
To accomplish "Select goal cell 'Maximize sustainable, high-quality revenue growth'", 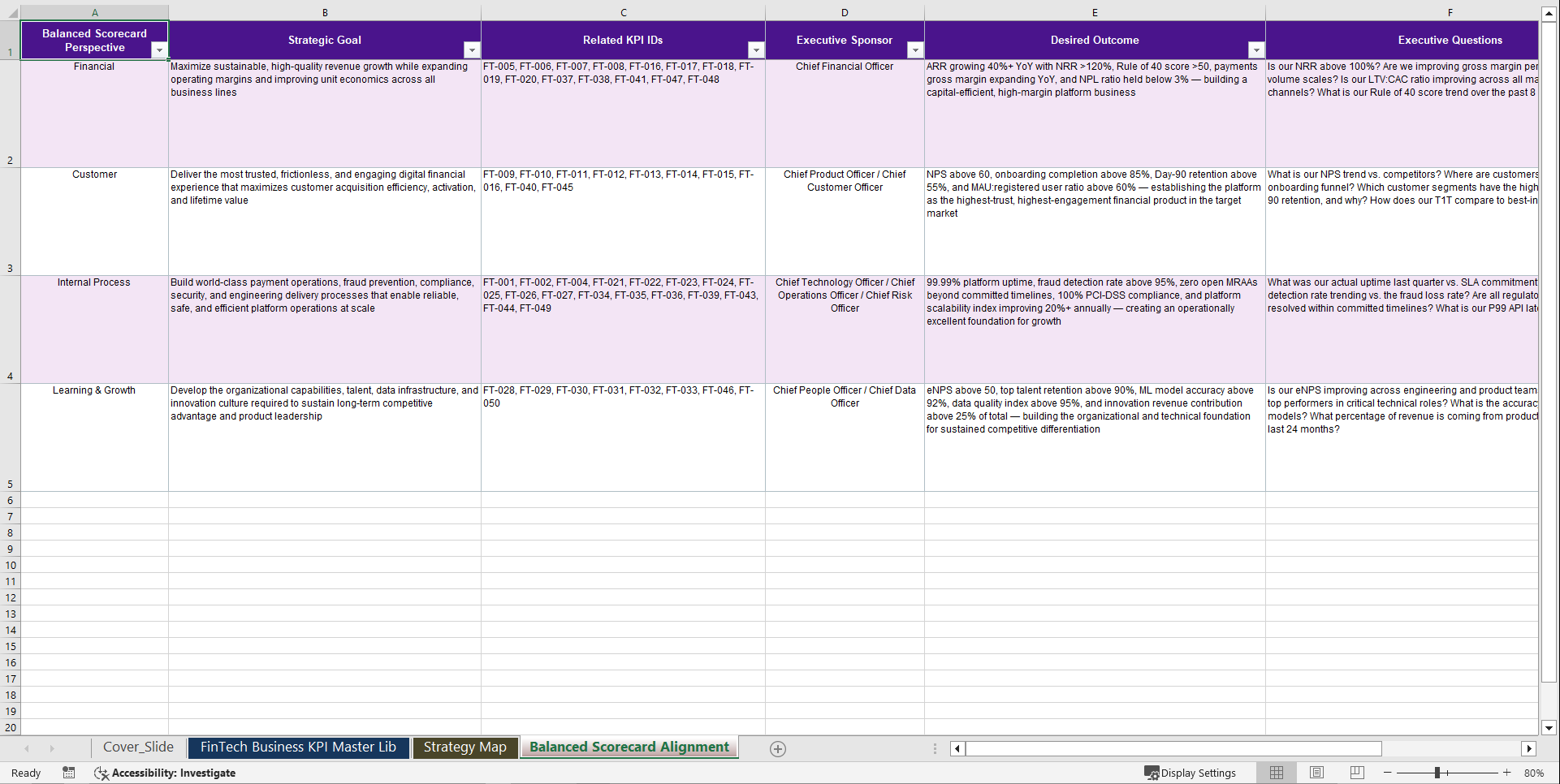I will [x=325, y=114].
